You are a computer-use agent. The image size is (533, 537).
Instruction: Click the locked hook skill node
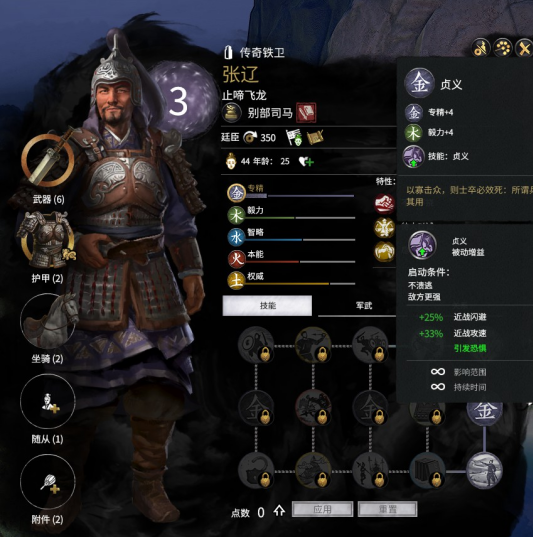tap(256, 470)
